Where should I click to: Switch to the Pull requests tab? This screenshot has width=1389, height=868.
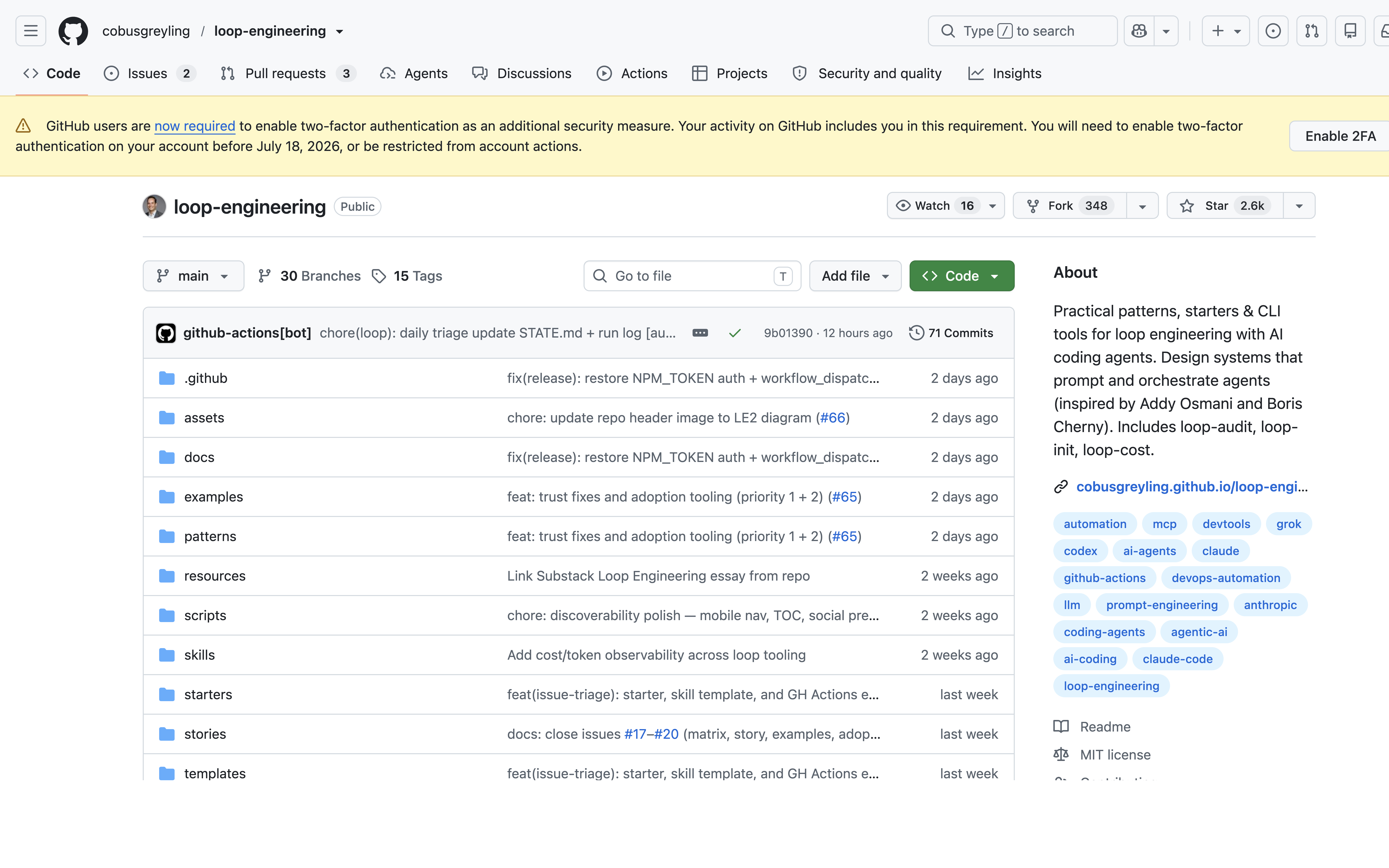(x=288, y=74)
